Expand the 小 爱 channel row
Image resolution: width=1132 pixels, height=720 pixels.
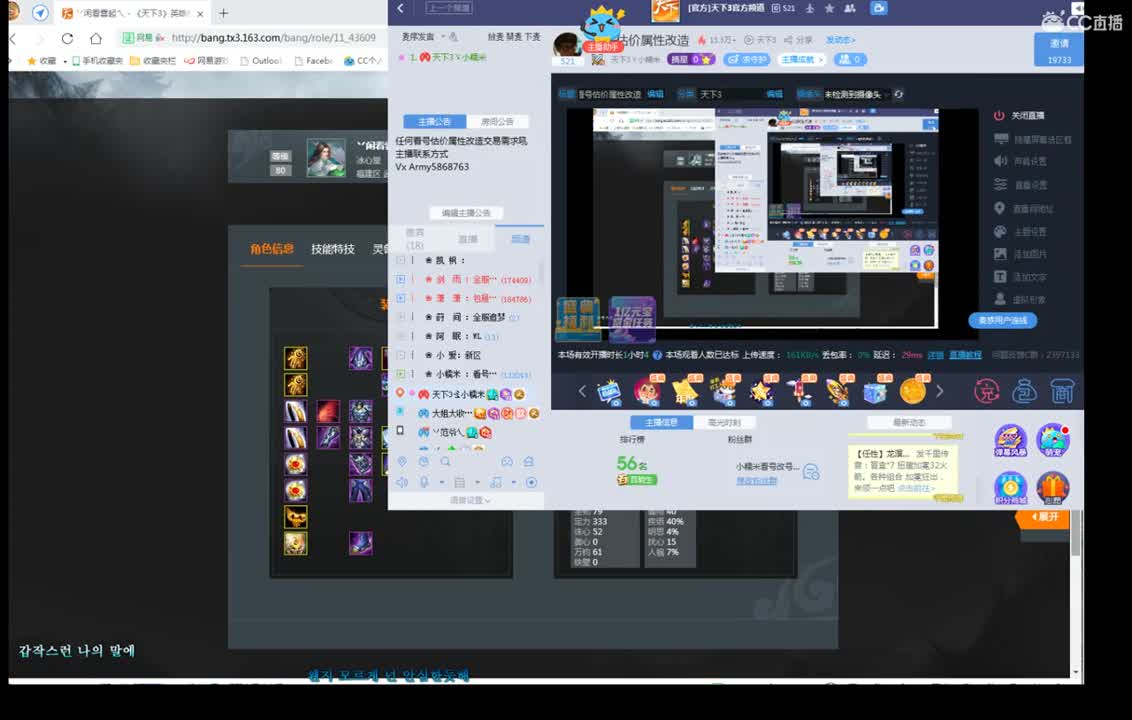(401, 355)
